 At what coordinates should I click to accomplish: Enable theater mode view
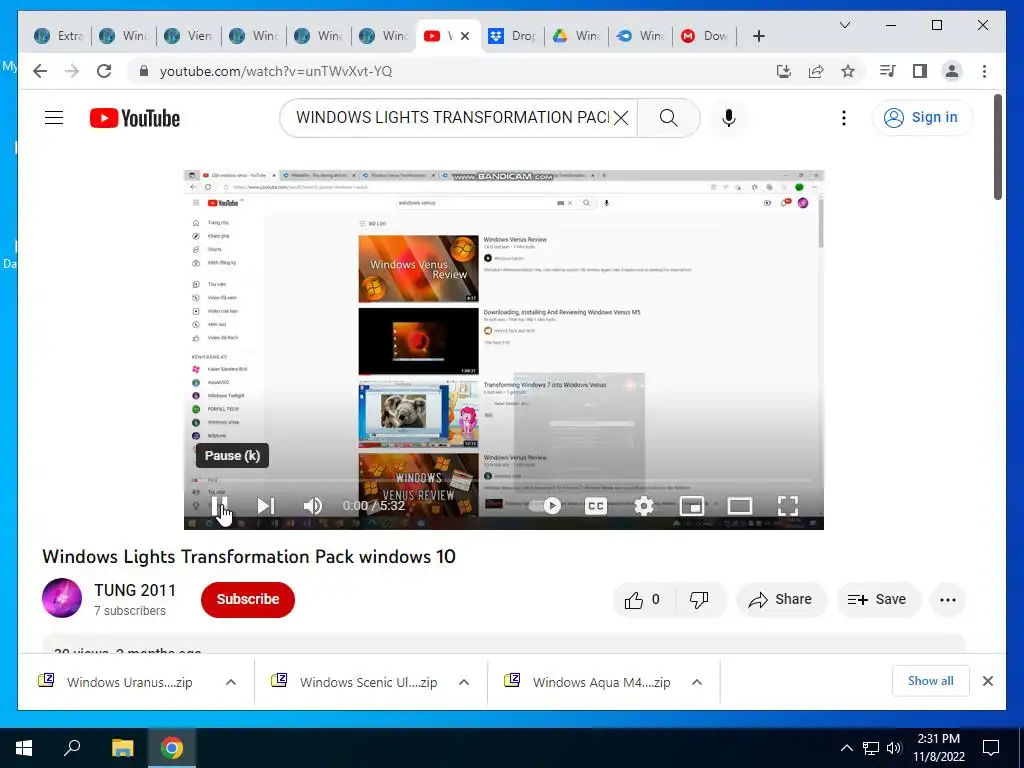pyautogui.click(x=740, y=505)
